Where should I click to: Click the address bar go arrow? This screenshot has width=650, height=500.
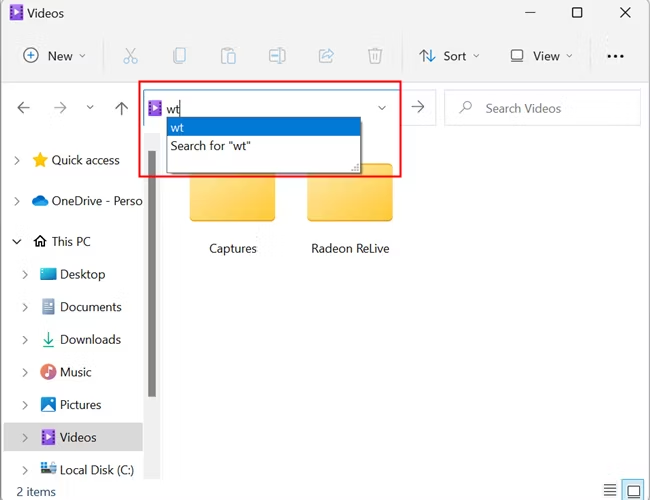coord(419,108)
